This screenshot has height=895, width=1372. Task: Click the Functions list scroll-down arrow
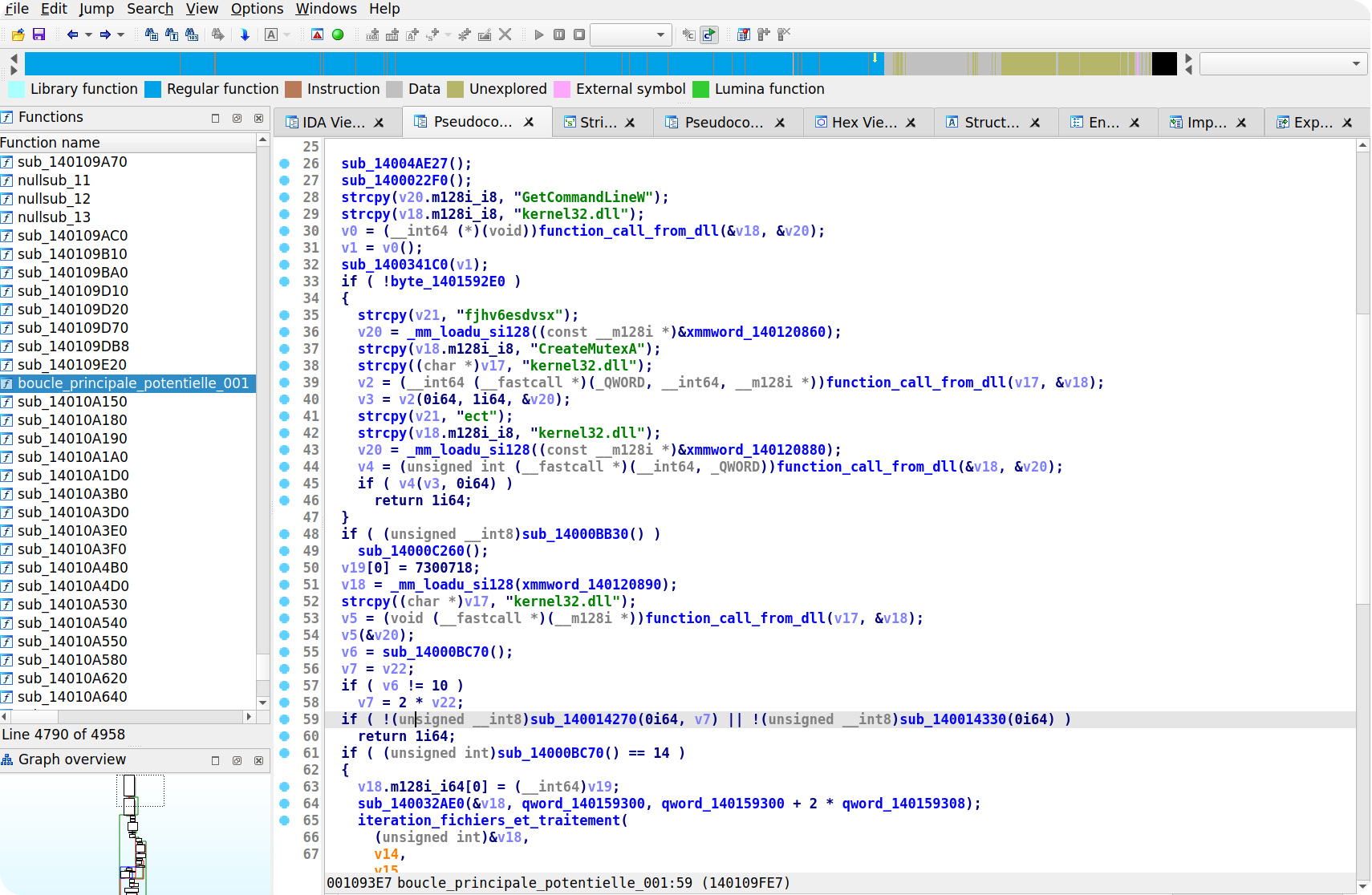(262, 703)
